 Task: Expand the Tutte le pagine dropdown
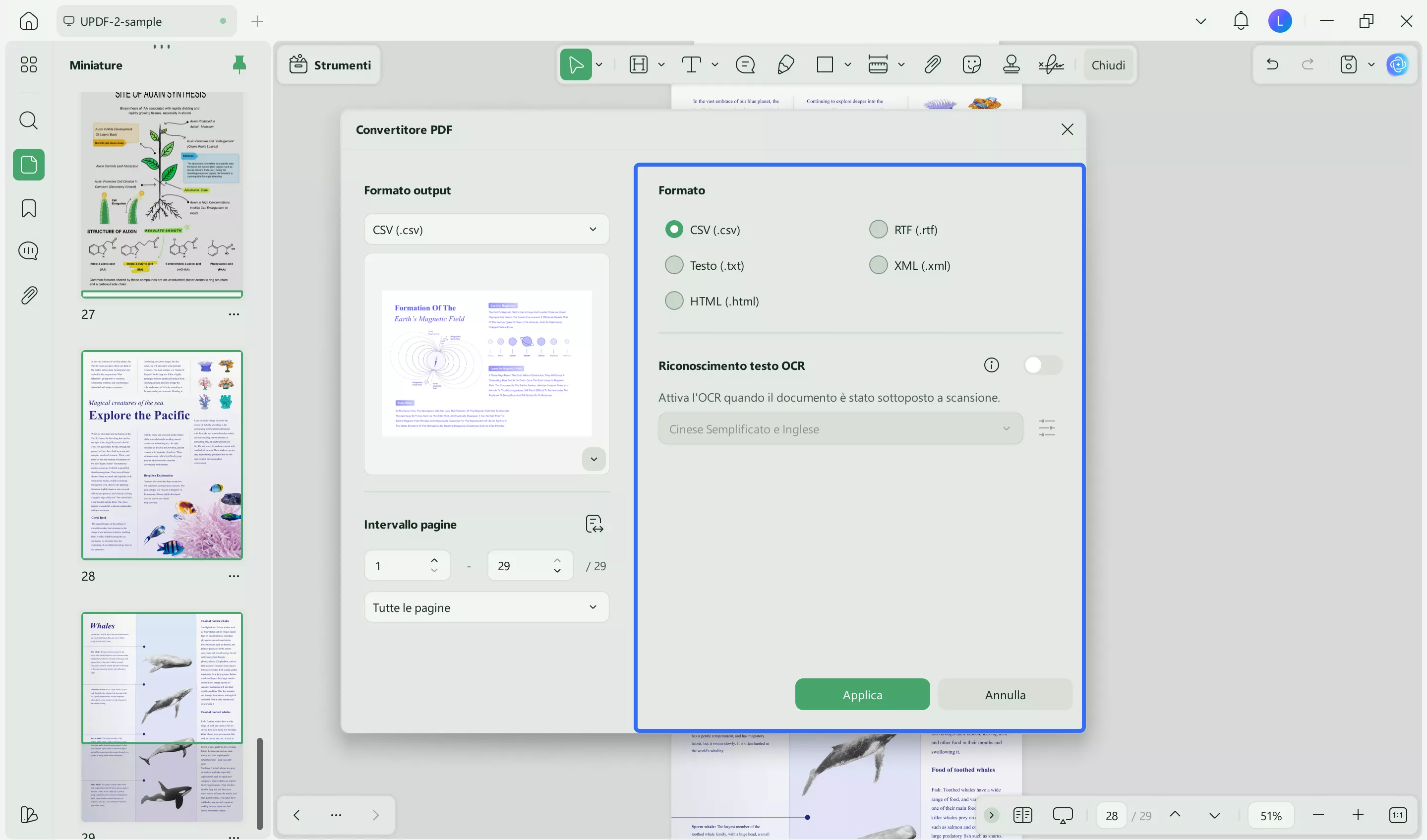pos(486,607)
